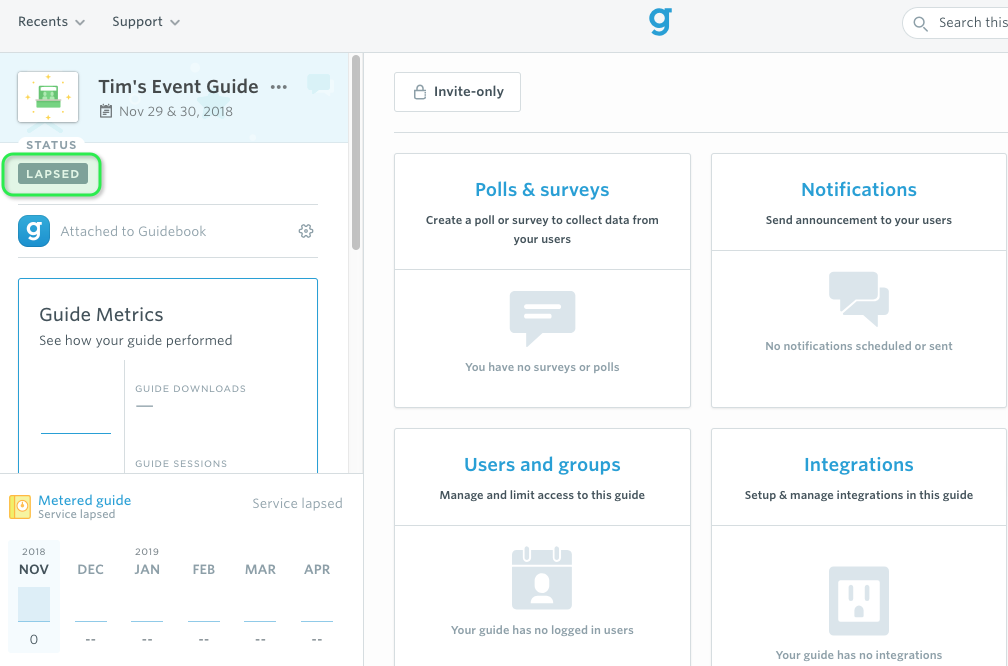
Task: Expand the Support dropdown
Action: coord(146,22)
